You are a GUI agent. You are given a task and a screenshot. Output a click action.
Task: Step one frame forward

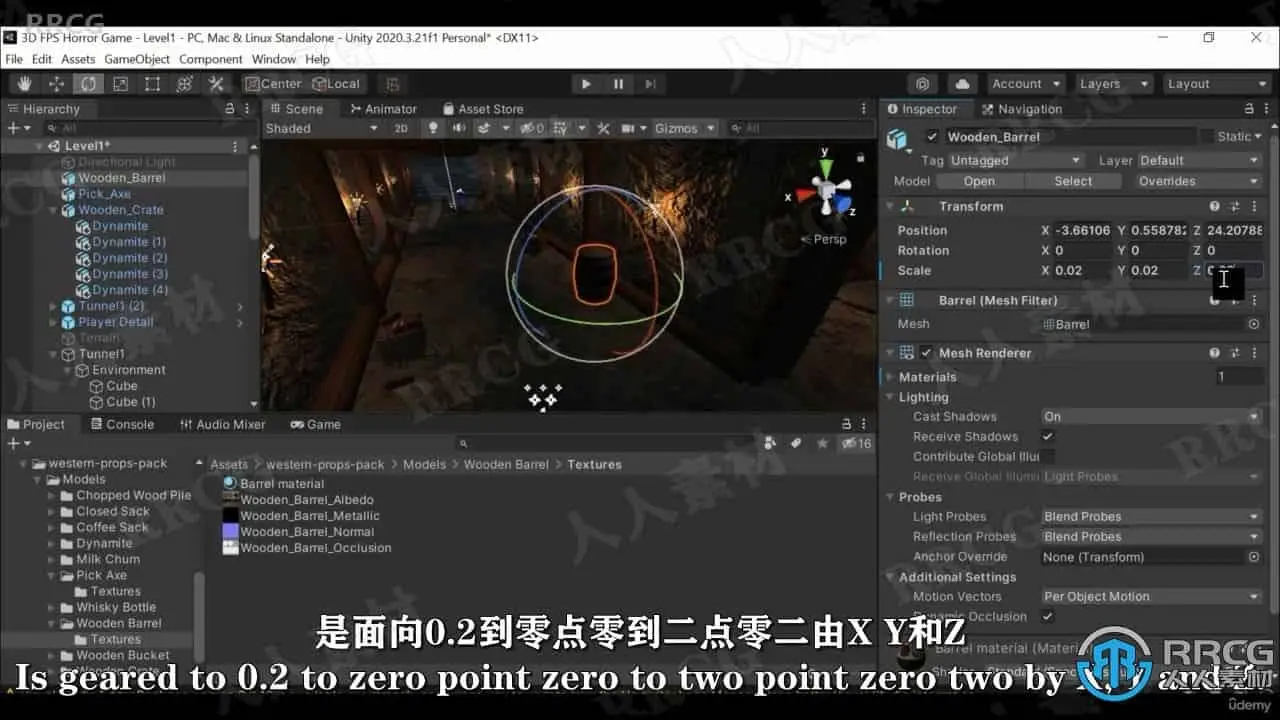tap(650, 84)
